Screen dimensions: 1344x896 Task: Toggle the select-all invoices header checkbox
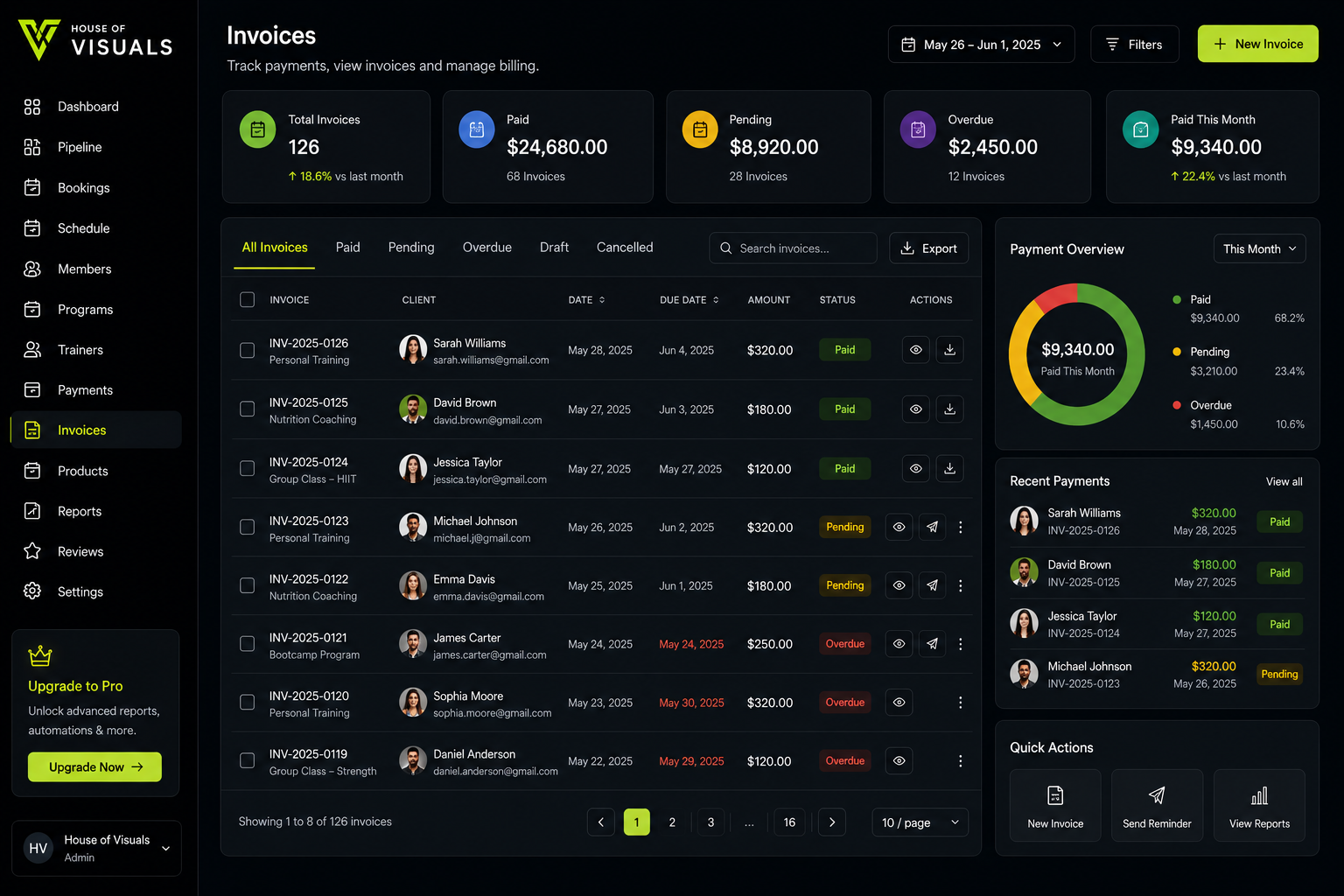click(x=248, y=300)
